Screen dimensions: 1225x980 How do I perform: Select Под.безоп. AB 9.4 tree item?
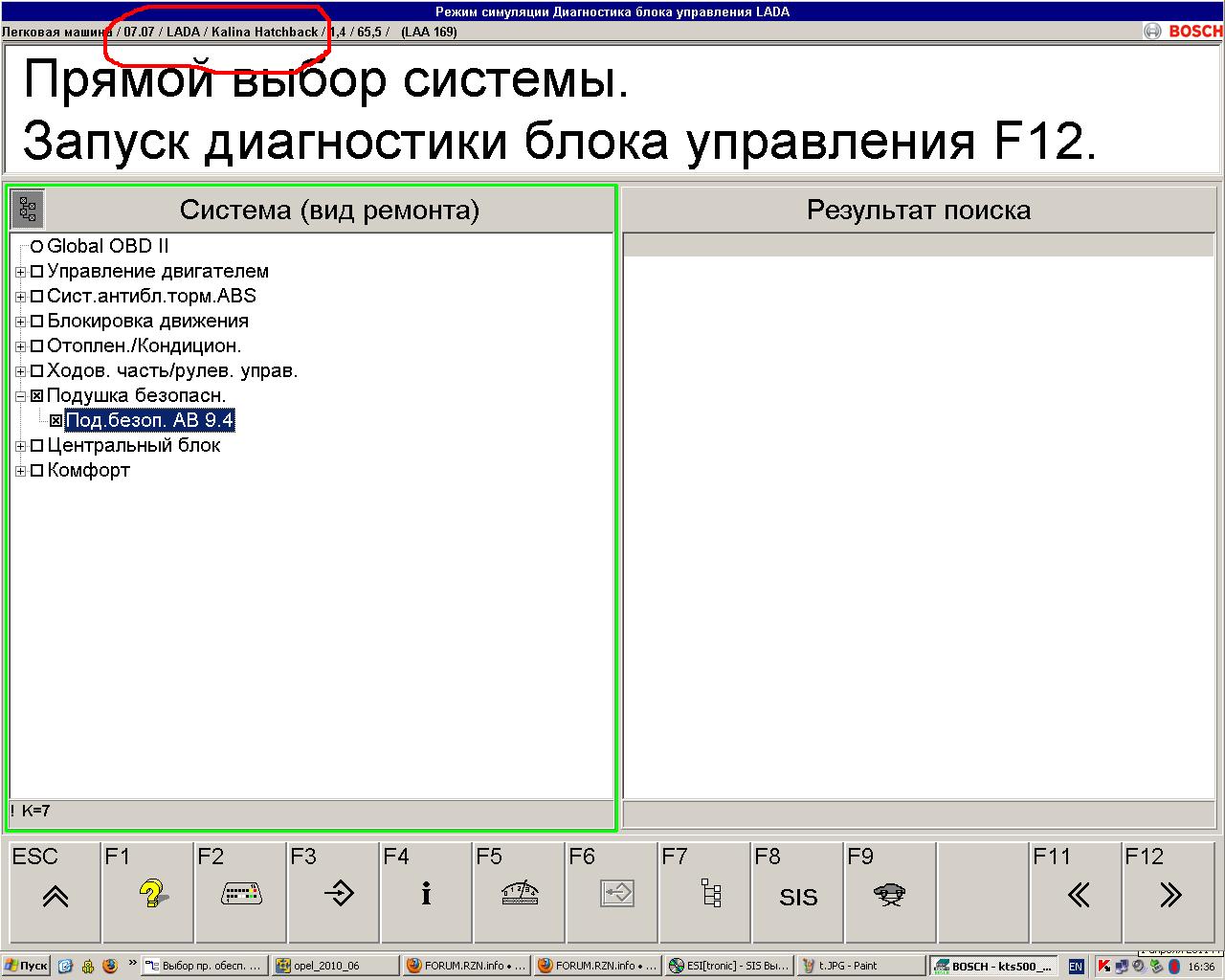pyautogui.click(x=149, y=421)
